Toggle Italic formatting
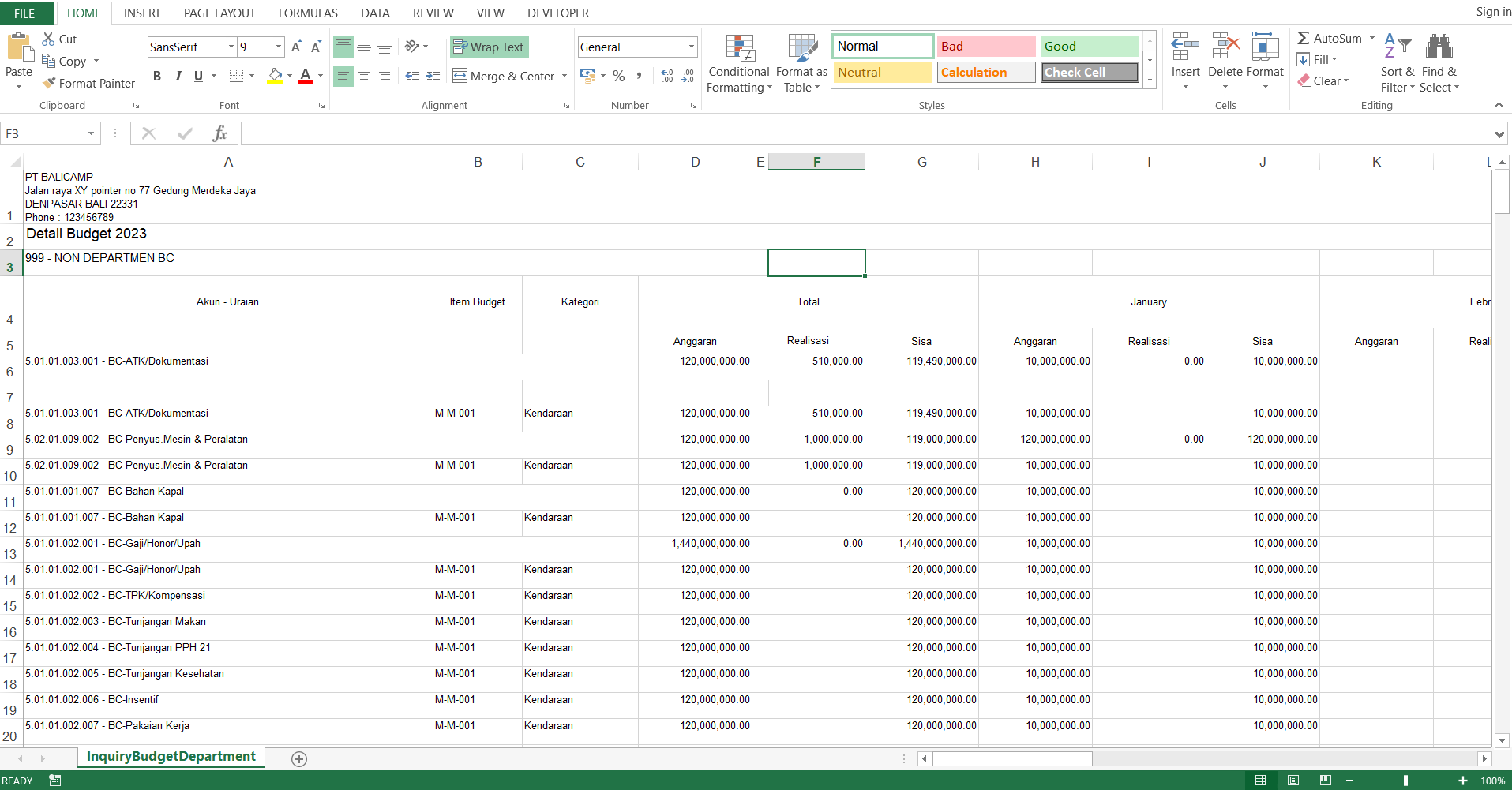The height and width of the screenshot is (790, 1512). 178,76
